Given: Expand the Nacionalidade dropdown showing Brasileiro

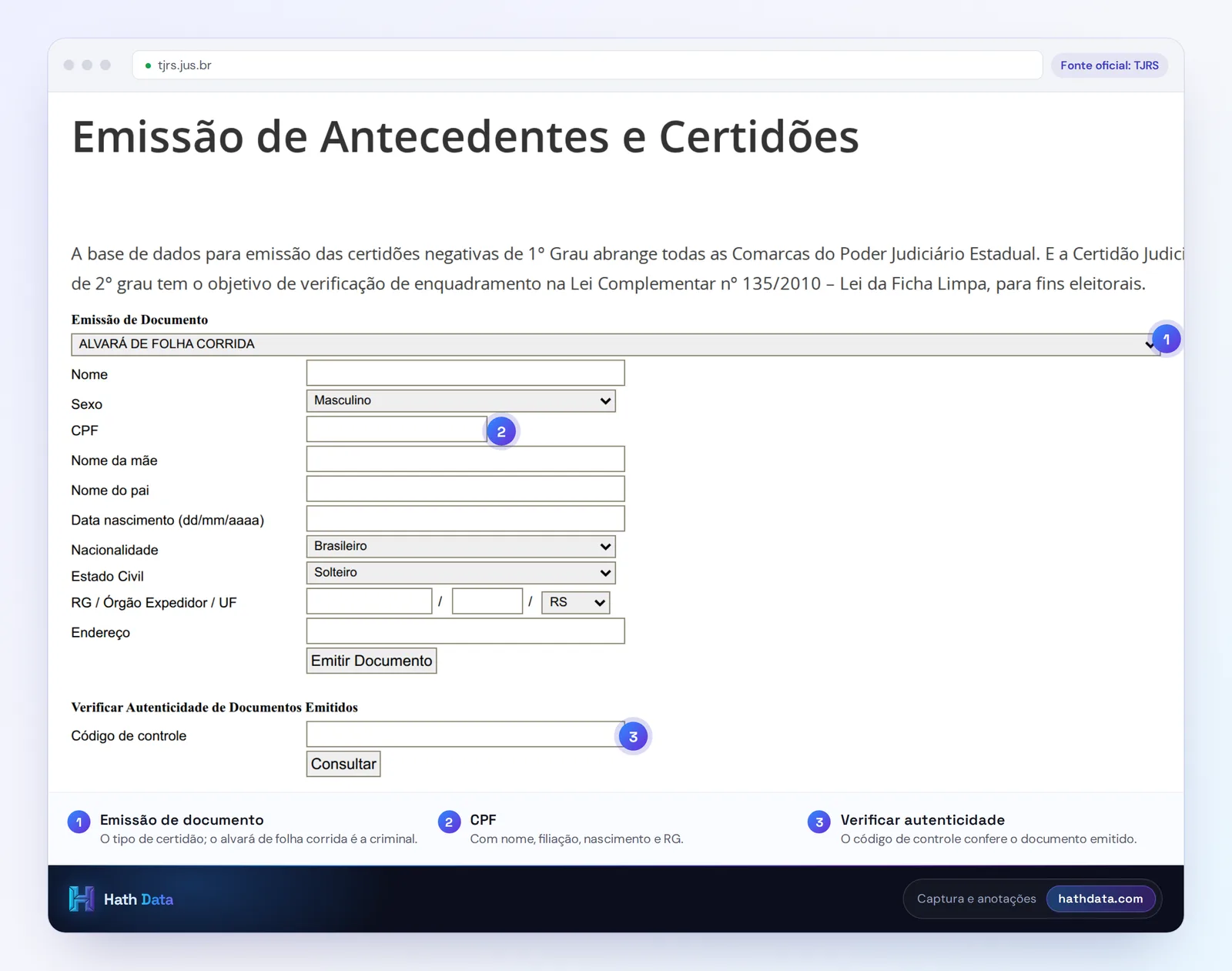Looking at the screenshot, I should tap(460, 546).
